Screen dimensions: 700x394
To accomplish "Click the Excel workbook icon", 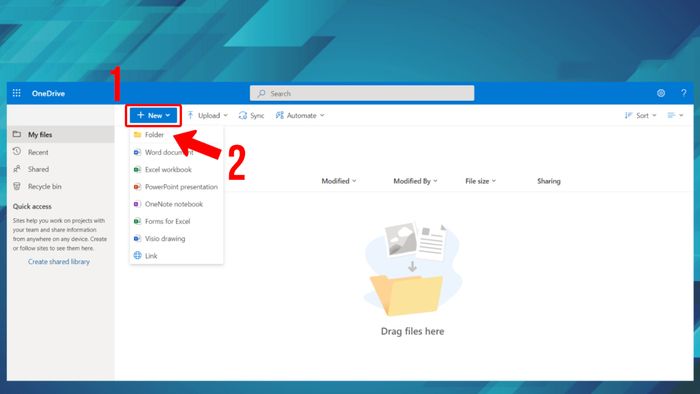I will [x=138, y=170].
